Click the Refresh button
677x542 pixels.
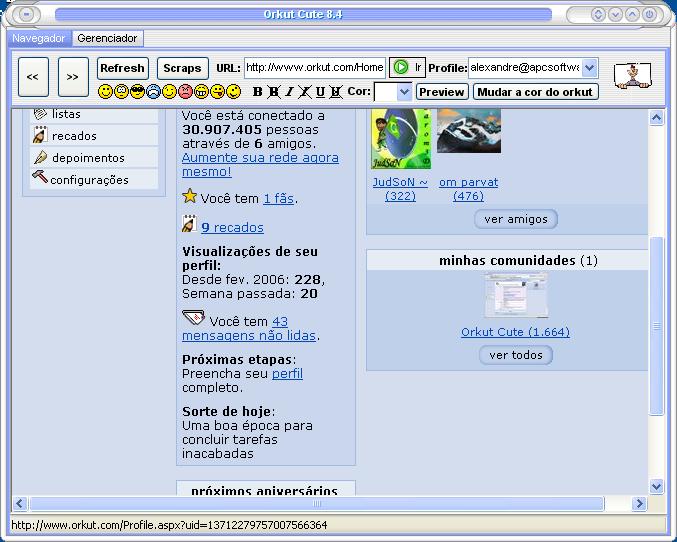click(x=123, y=68)
